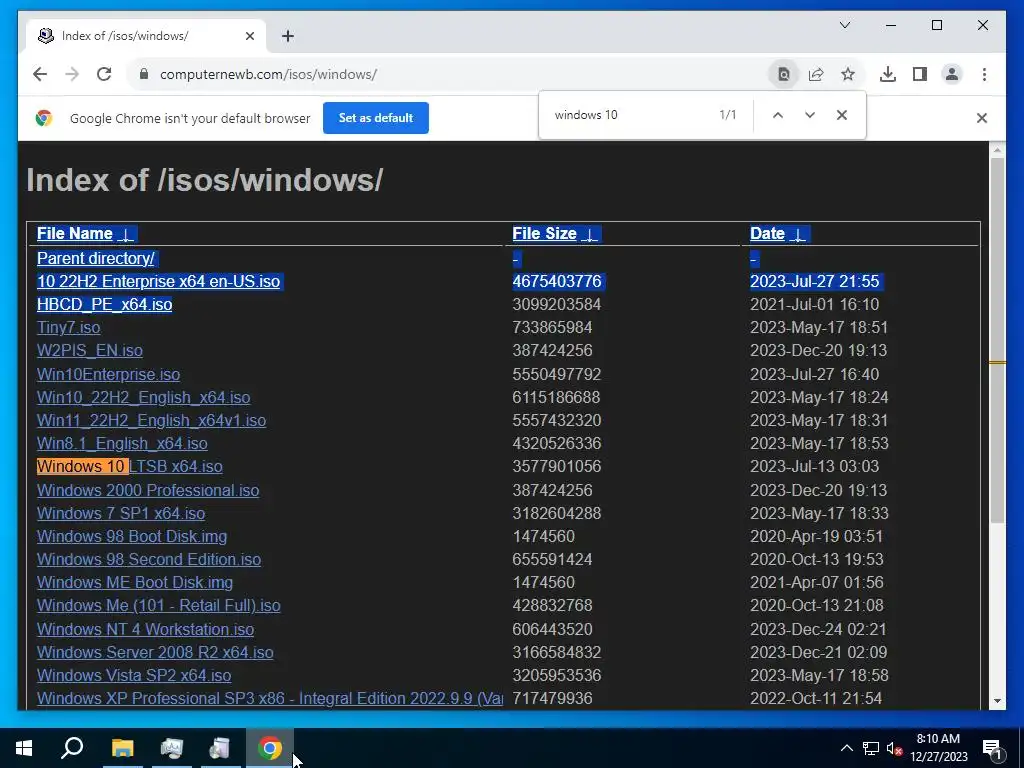Image resolution: width=1024 pixels, height=768 pixels.
Task: Click date 2023-Jul-13 03:03
Action: pyautogui.click(x=814, y=466)
